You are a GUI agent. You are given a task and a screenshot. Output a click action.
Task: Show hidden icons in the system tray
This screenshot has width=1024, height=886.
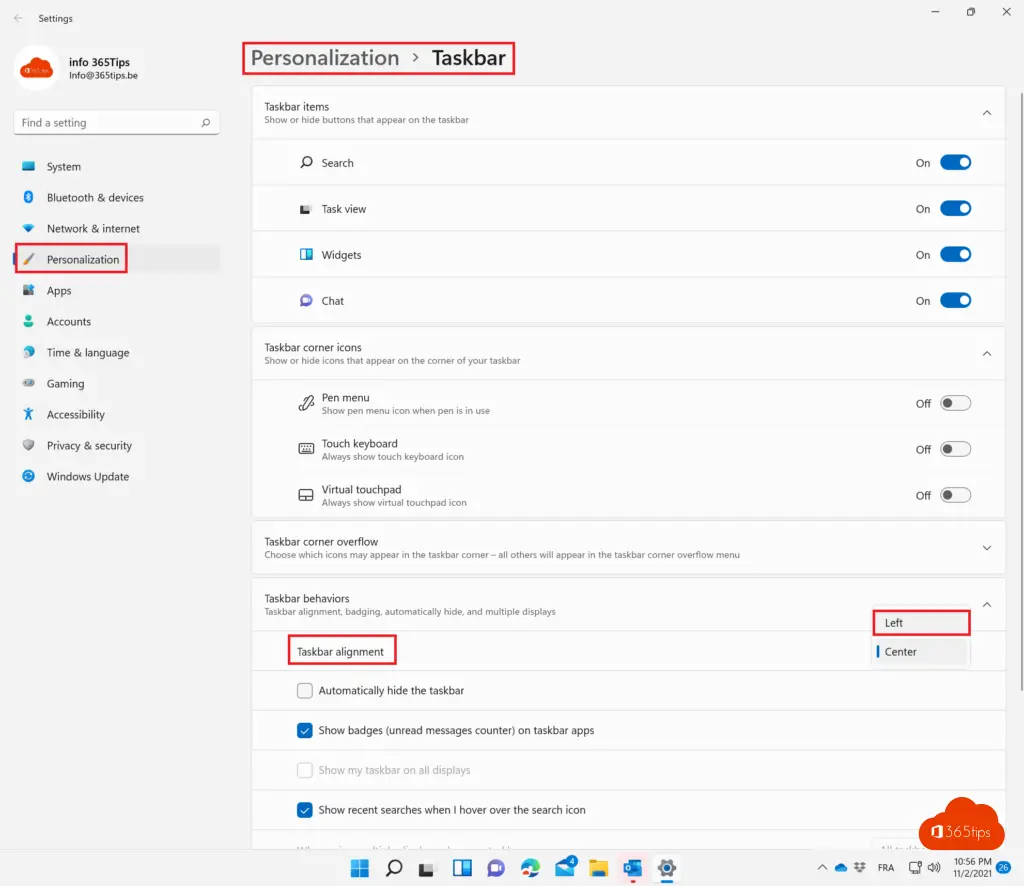click(x=822, y=868)
